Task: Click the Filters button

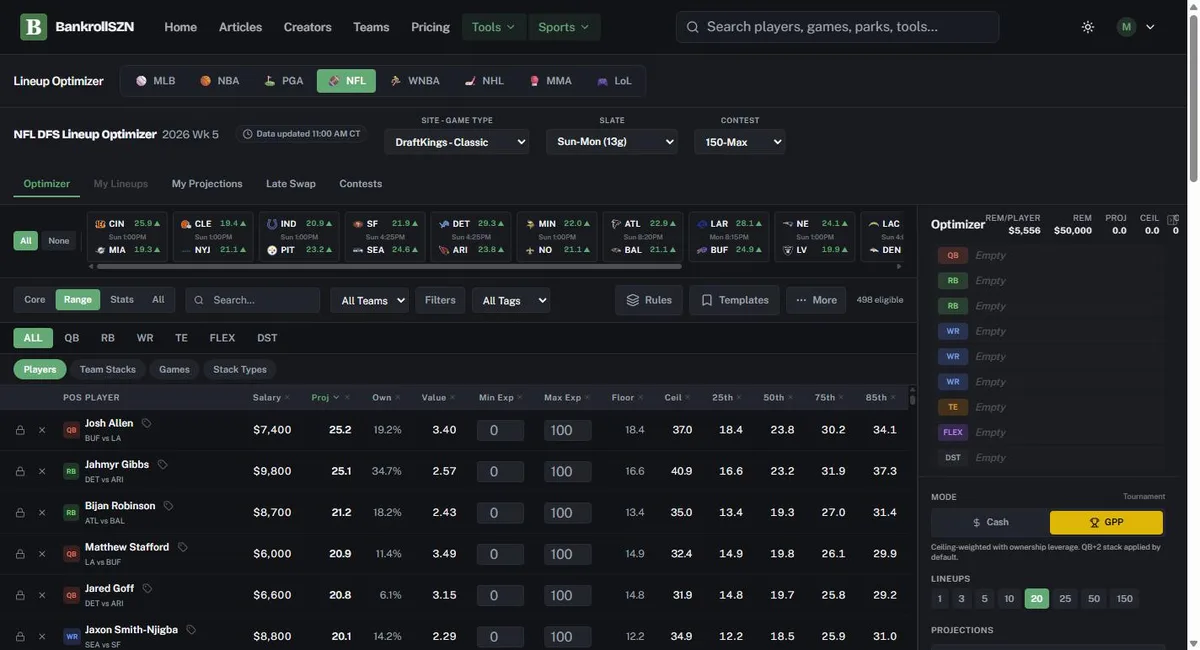Action: point(440,300)
